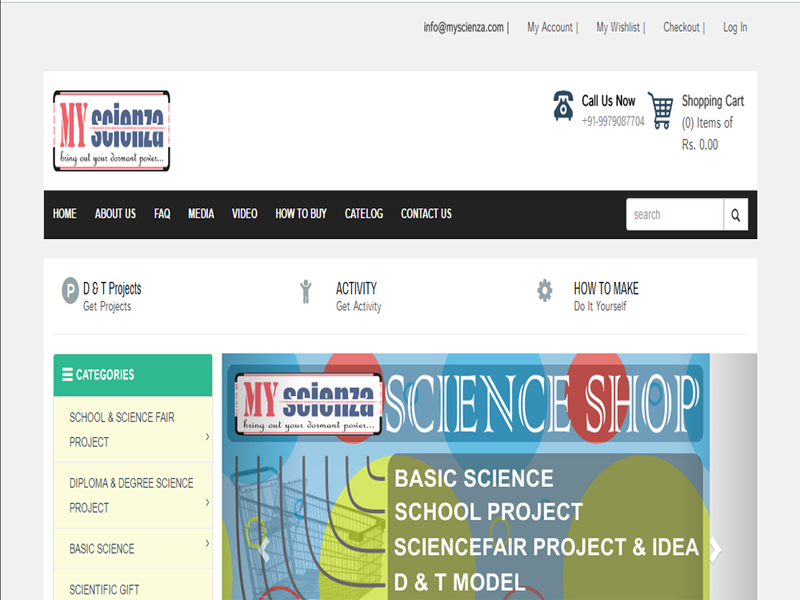The height and width of the screenshot is (600, 800).
Task: Advance the banner slider to next slide
Action: click(x=715, y=549)
